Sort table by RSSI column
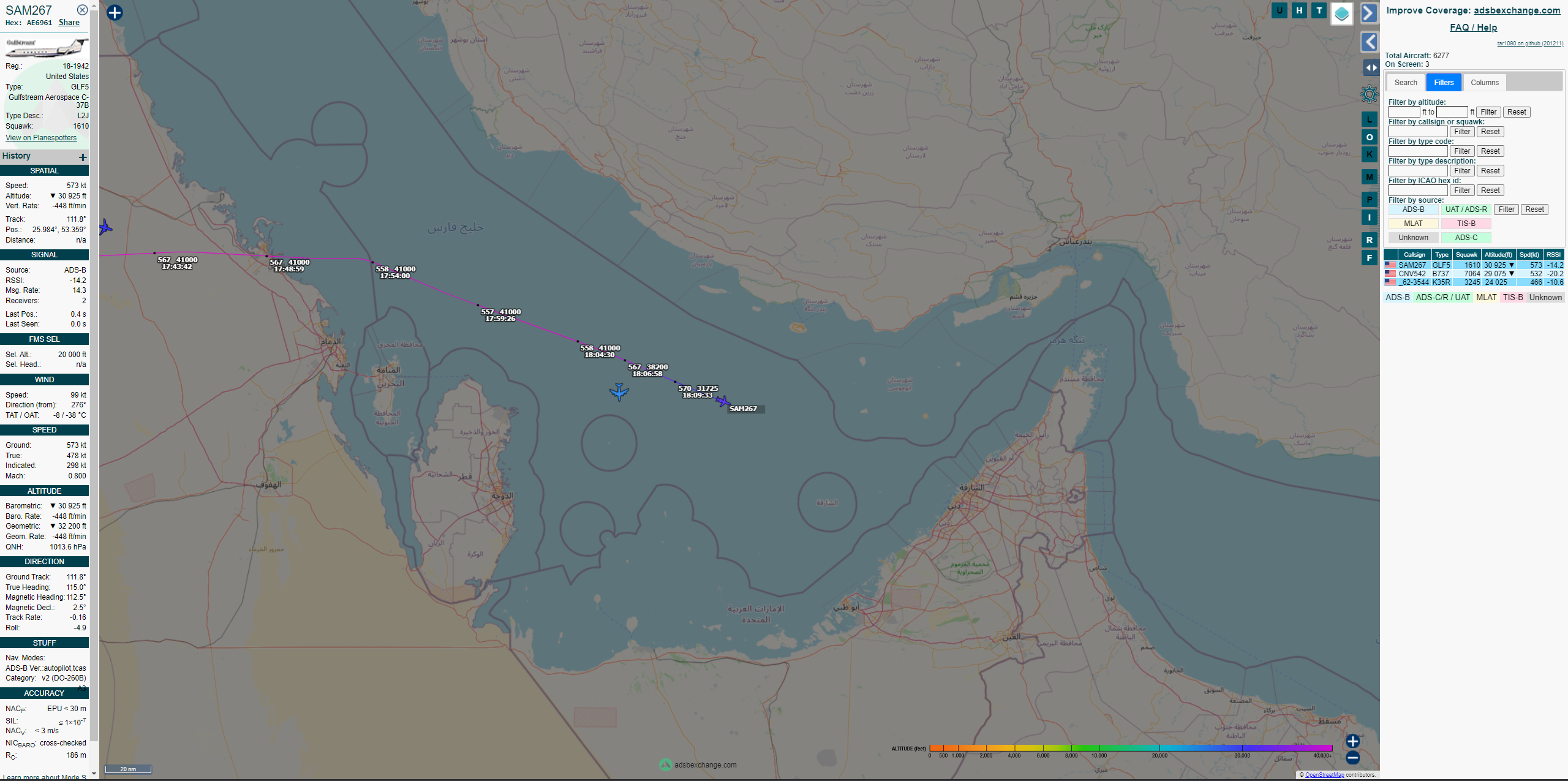 pos(1553,255)
